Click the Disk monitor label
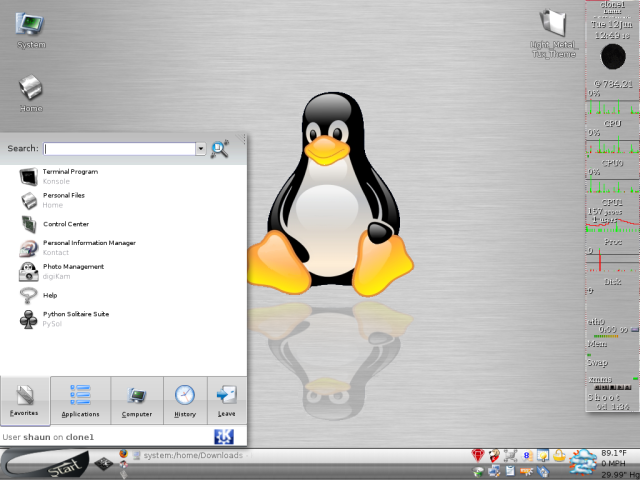The image size is (640, 480). coord(613,282)
